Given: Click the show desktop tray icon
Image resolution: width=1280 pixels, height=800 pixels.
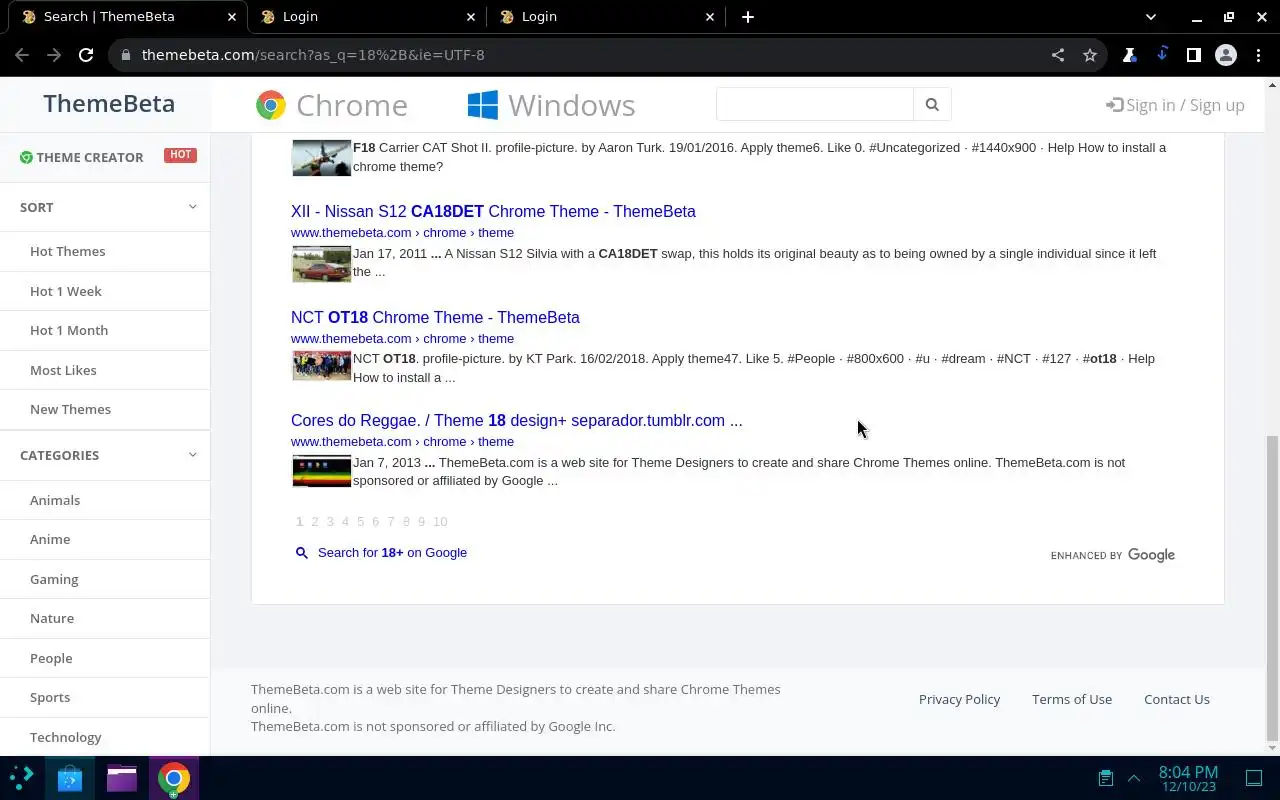Looking at the screenshot, I should click(x=1254, y=778).
